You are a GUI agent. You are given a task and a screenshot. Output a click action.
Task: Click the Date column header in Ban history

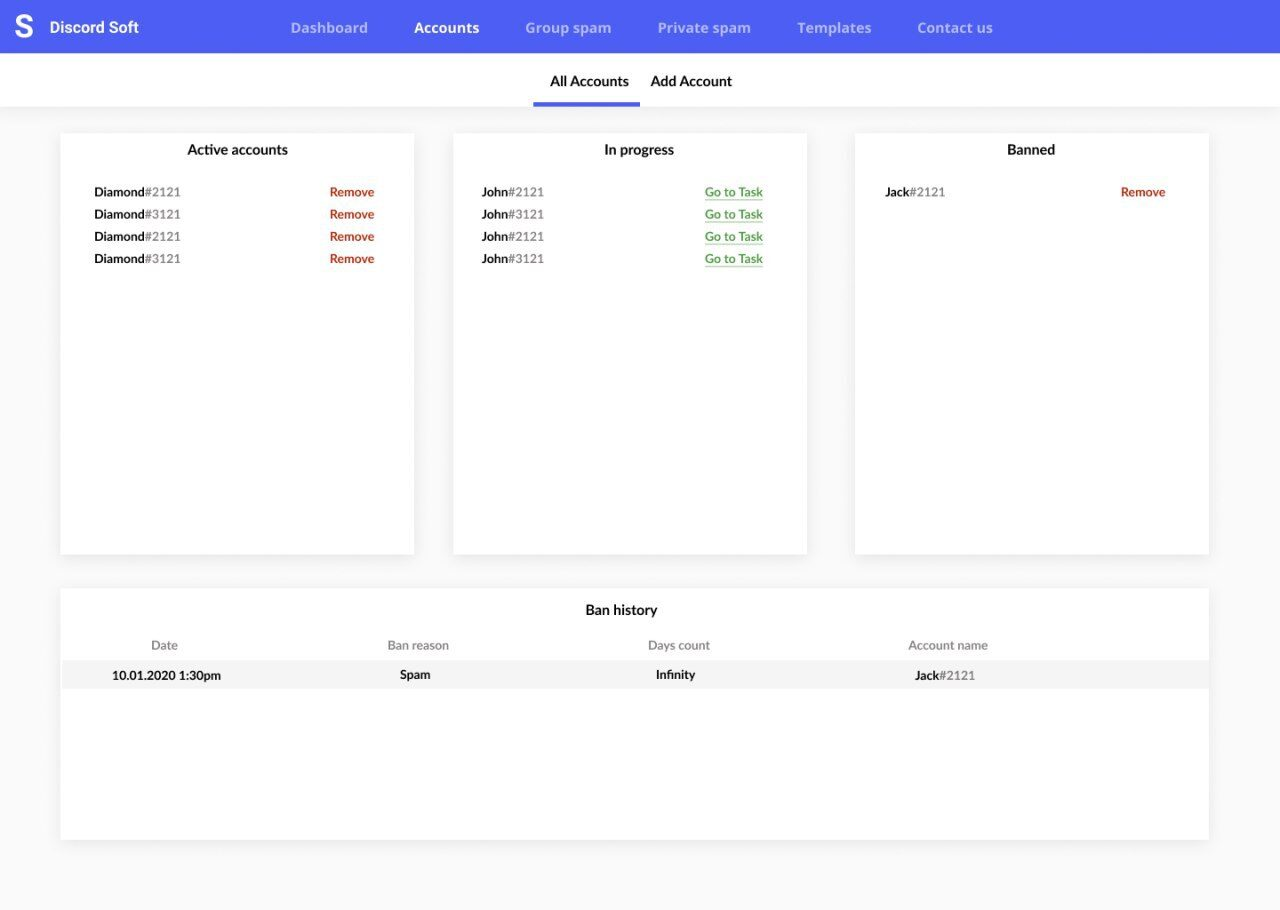click(164, 646)
